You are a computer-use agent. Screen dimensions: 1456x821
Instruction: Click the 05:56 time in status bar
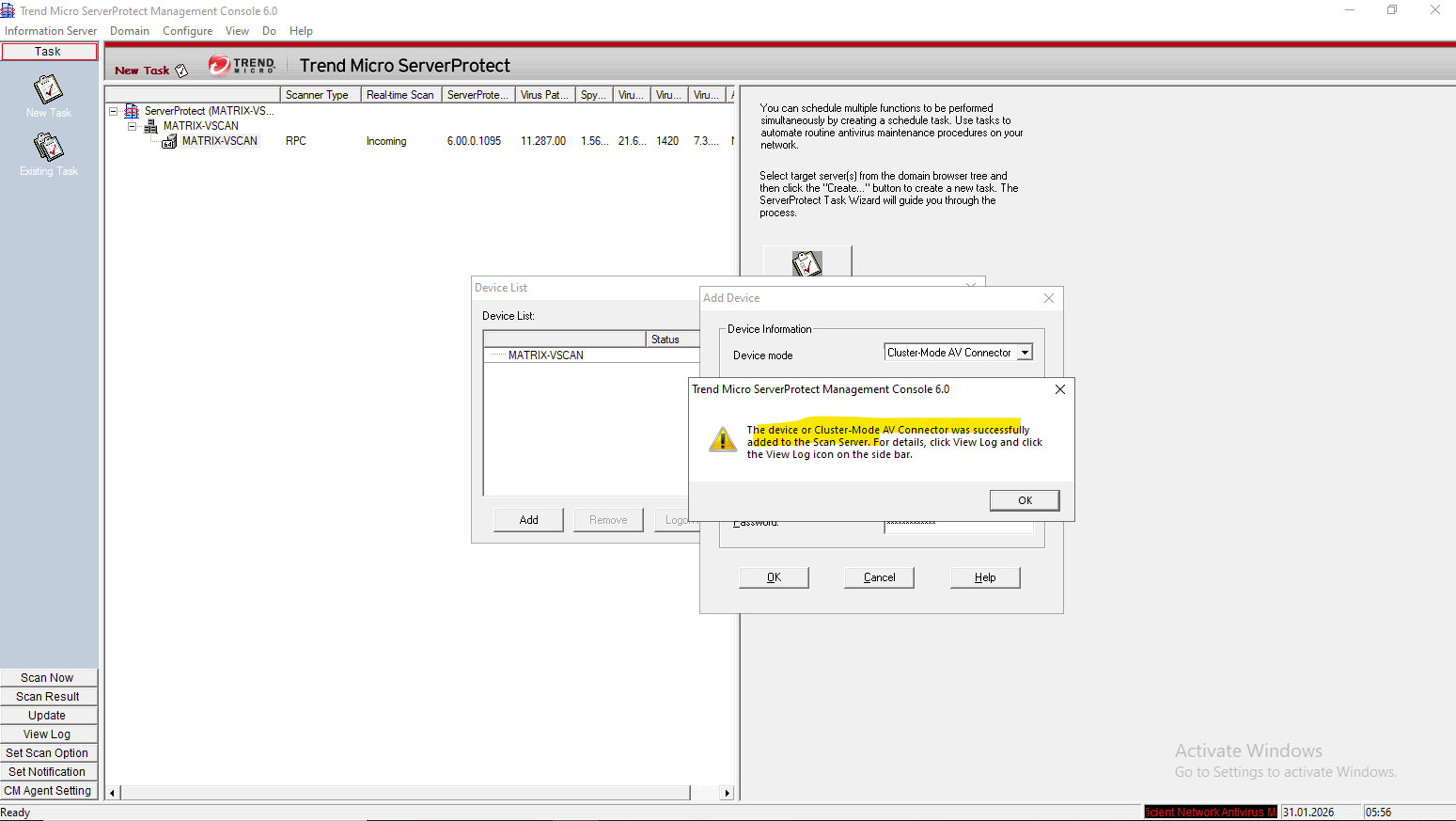coord(1378,813)
